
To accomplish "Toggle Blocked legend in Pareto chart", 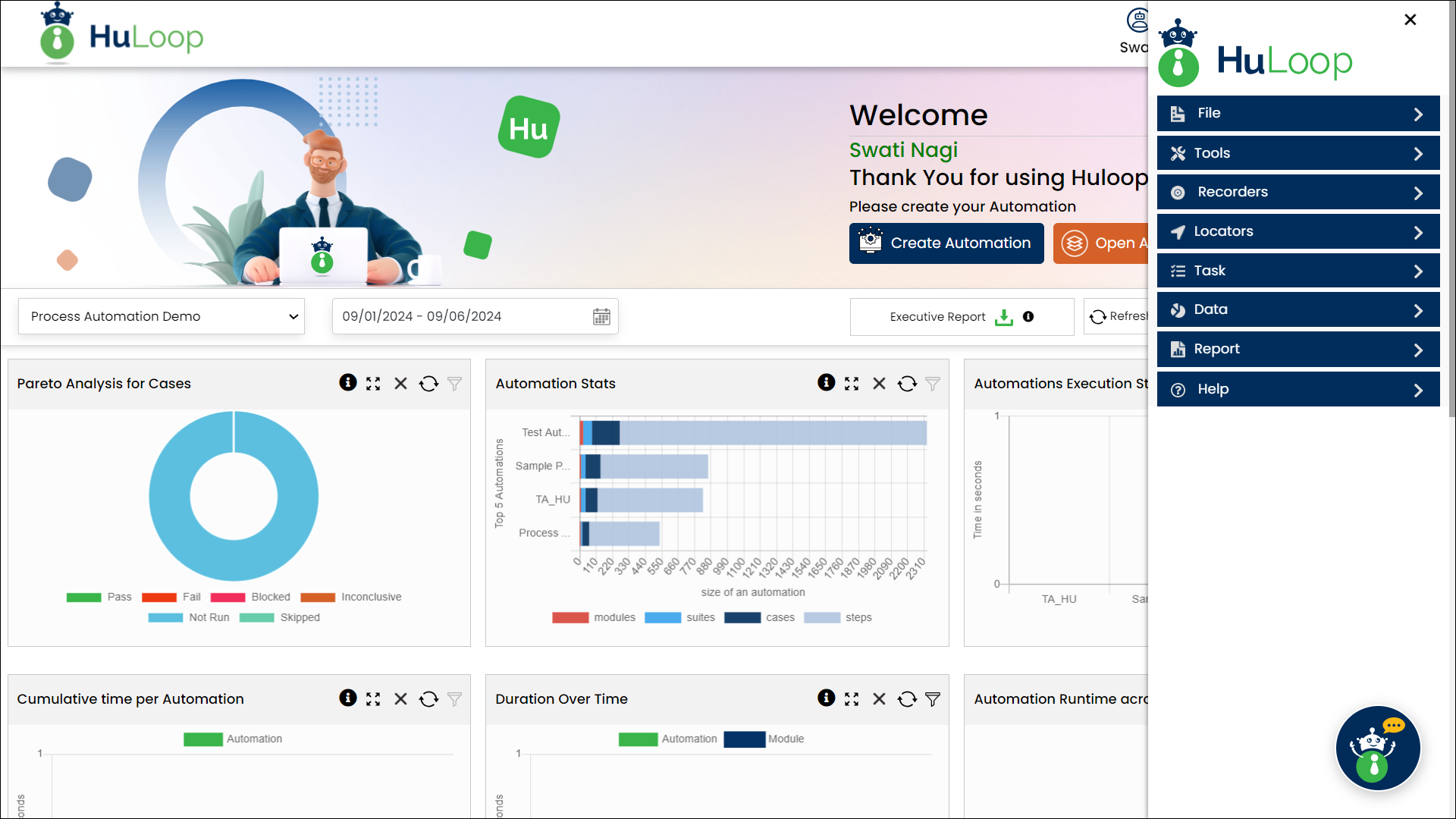I will point(250,597).
